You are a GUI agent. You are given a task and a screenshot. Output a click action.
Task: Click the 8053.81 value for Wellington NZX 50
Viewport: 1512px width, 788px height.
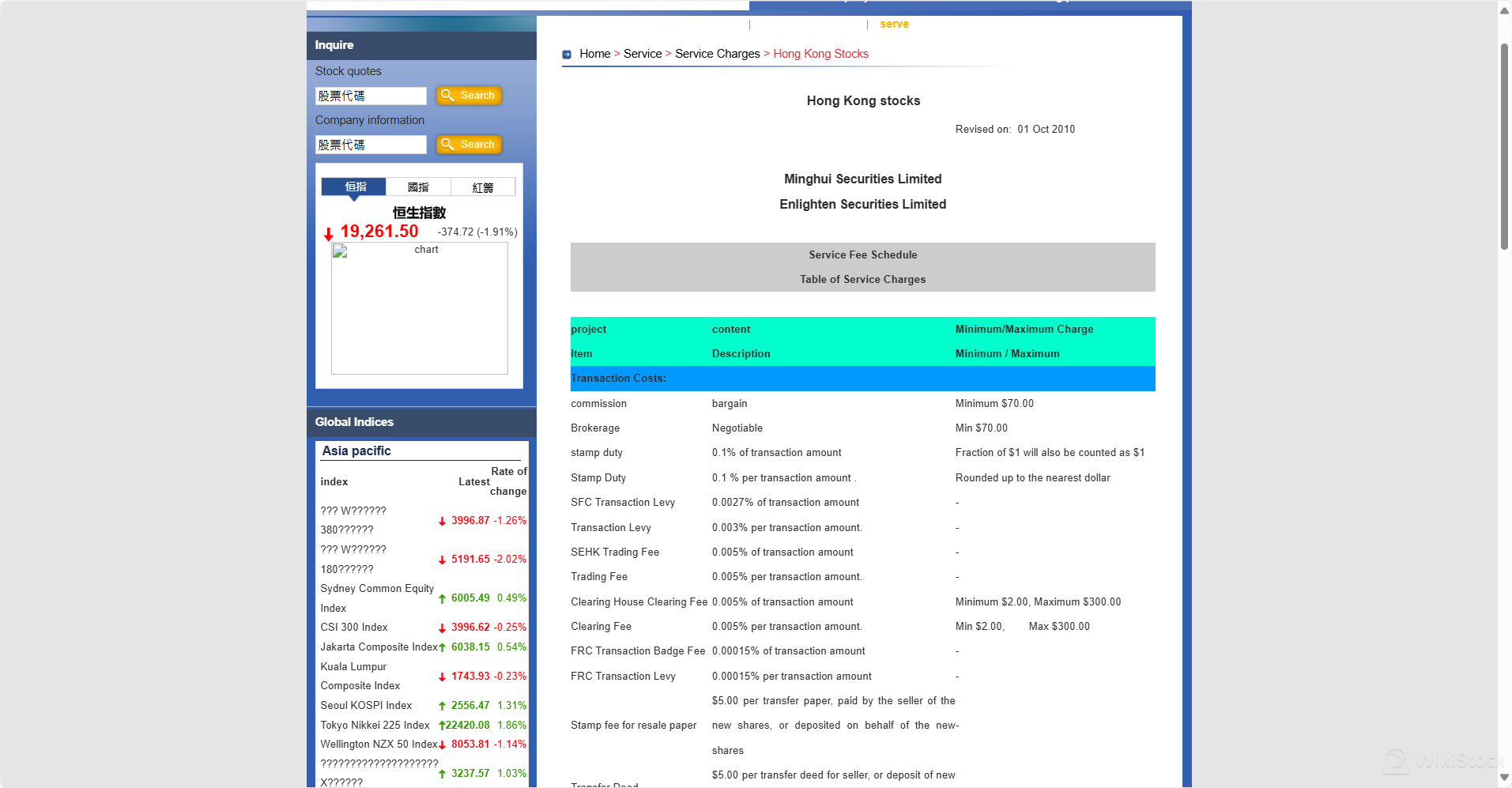(470, 745)
